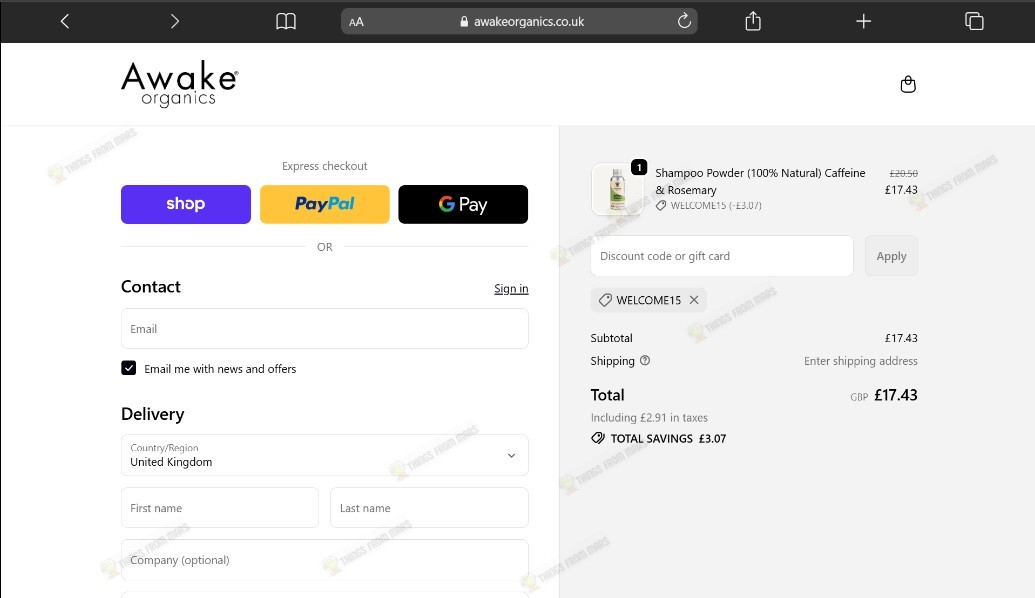Click the Delivery section heading

(x=152, y=415)
